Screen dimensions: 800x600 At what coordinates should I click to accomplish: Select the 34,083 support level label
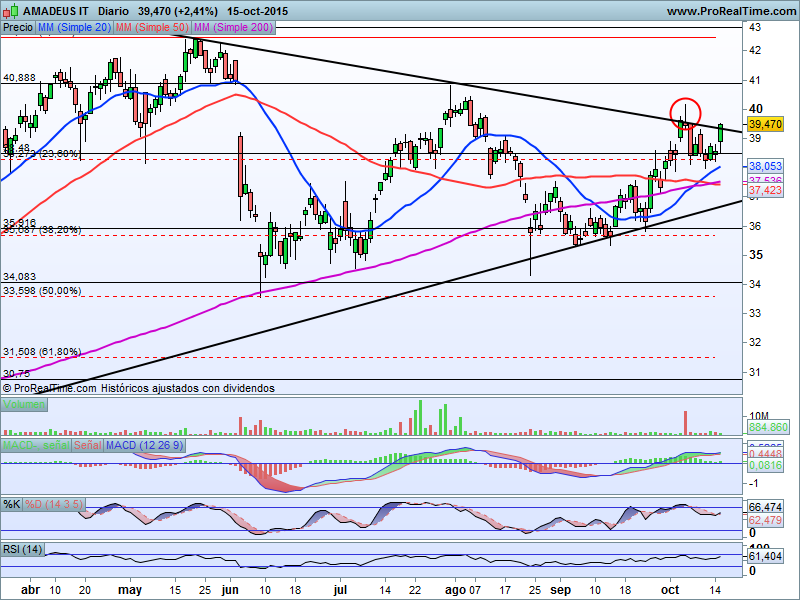click(x=19, y=277)
